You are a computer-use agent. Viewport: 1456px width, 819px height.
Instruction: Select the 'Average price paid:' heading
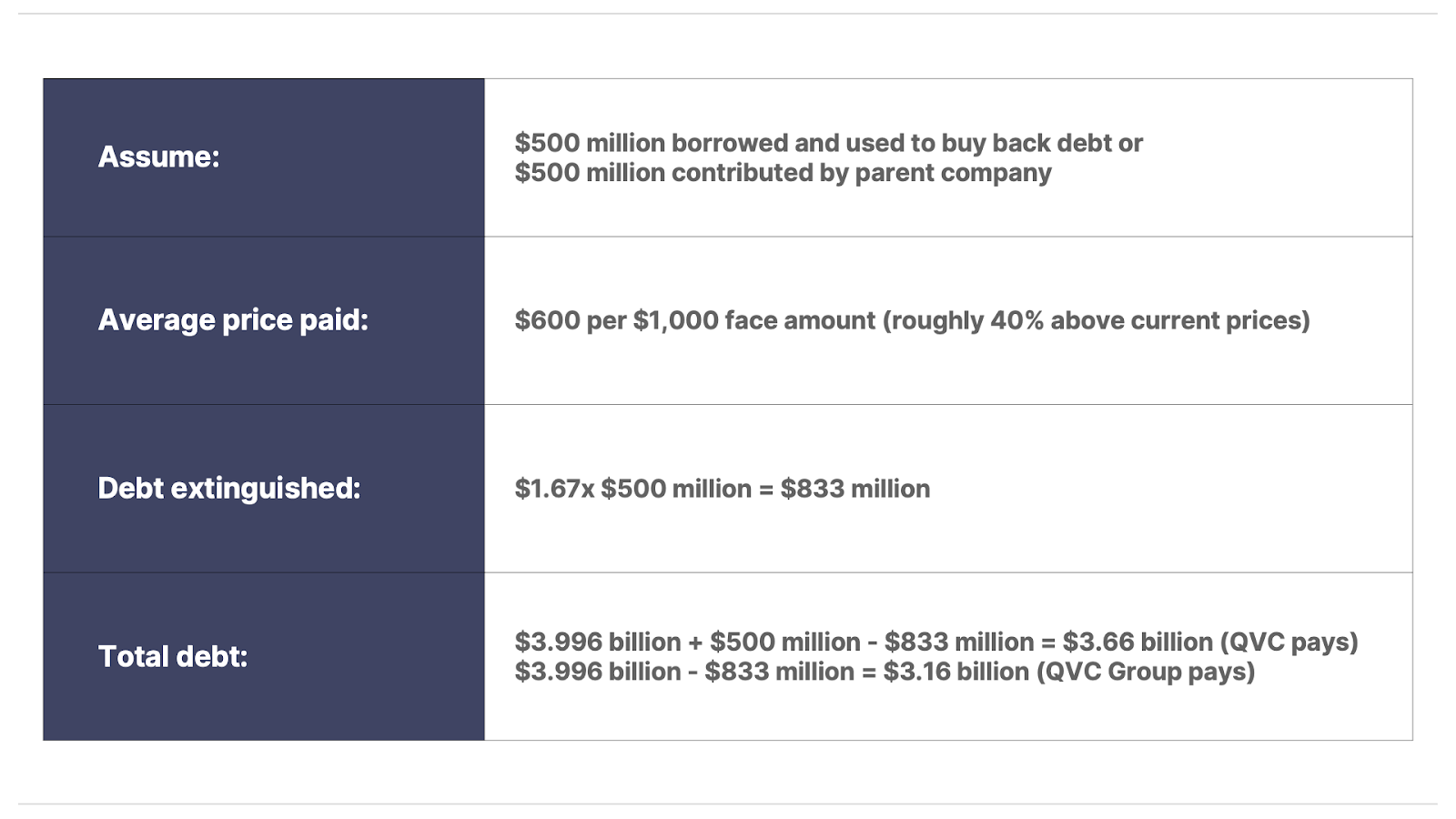click(x=233, y=320)
